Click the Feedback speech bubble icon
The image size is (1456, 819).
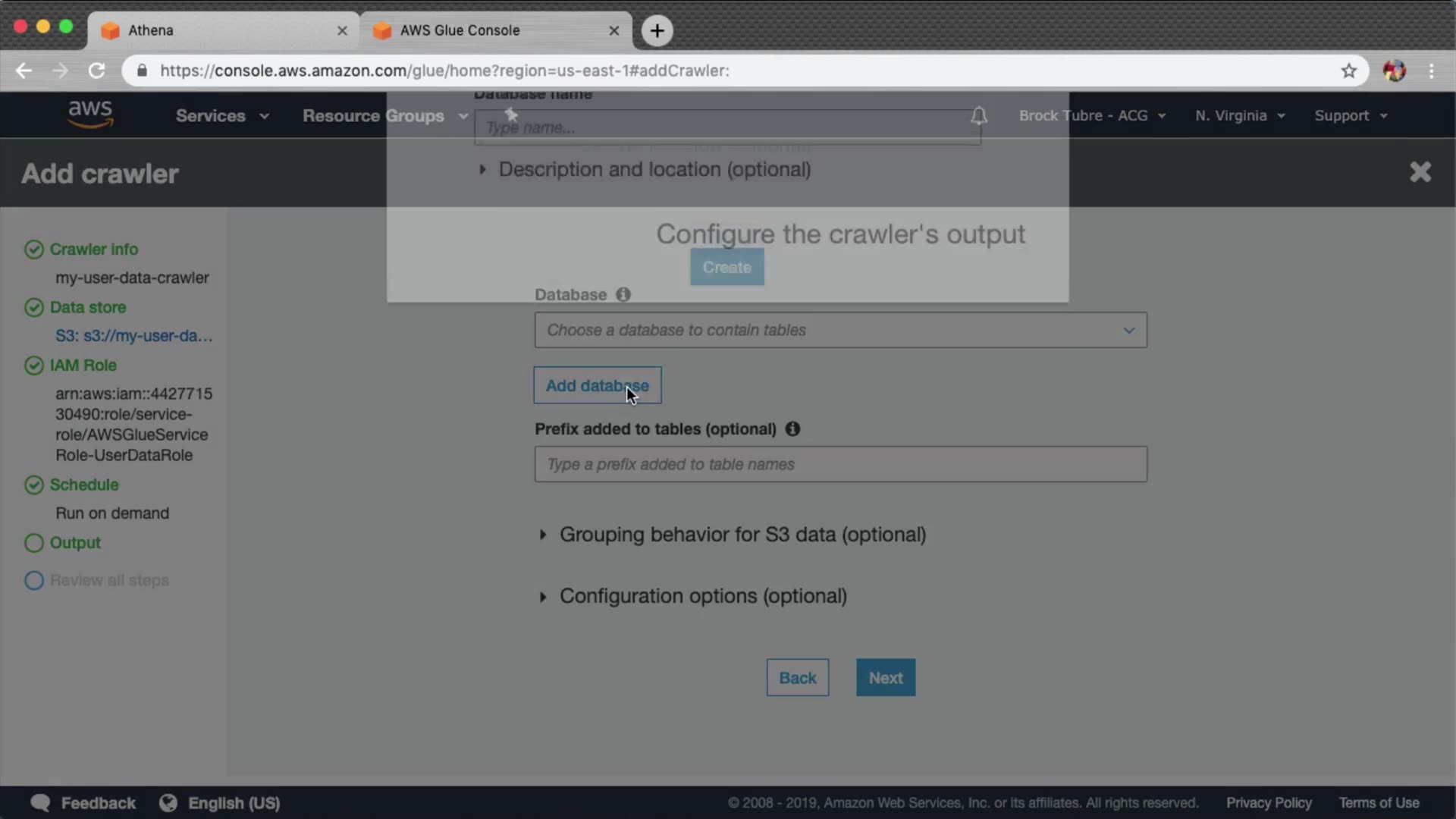point(40,803)
